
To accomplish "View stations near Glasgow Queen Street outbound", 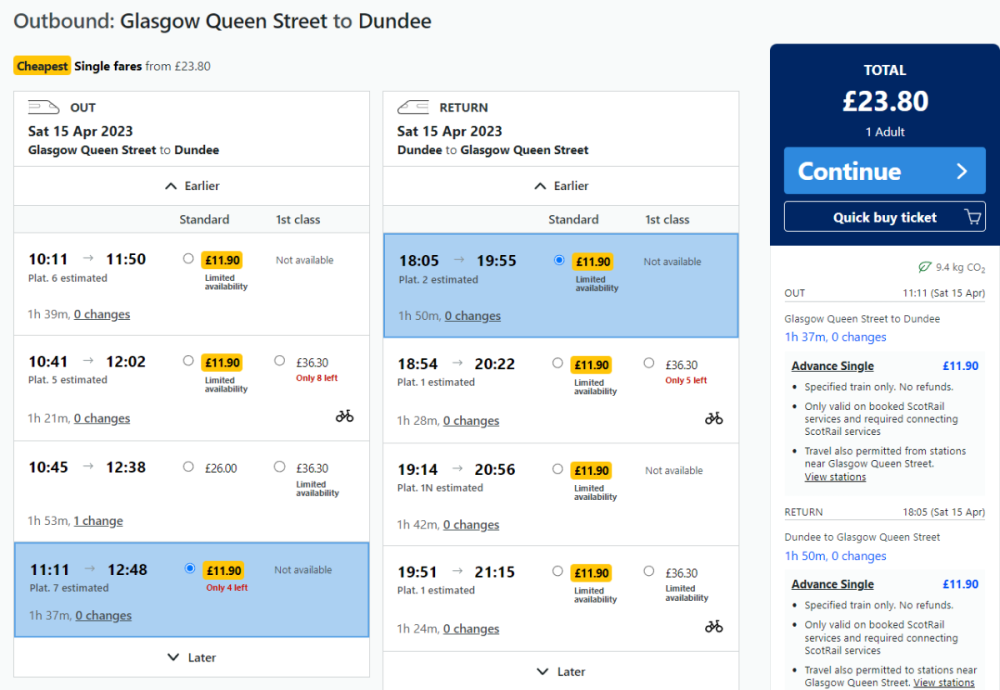I will click(835, 477).
